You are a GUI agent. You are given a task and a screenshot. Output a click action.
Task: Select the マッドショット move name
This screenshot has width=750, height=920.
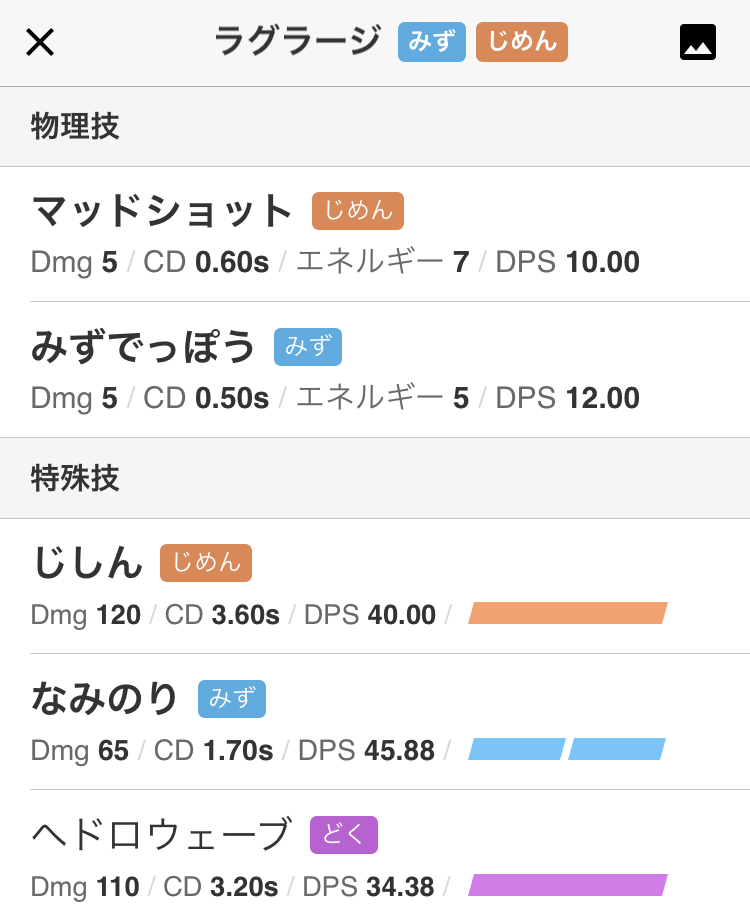(x=162, y=211)
